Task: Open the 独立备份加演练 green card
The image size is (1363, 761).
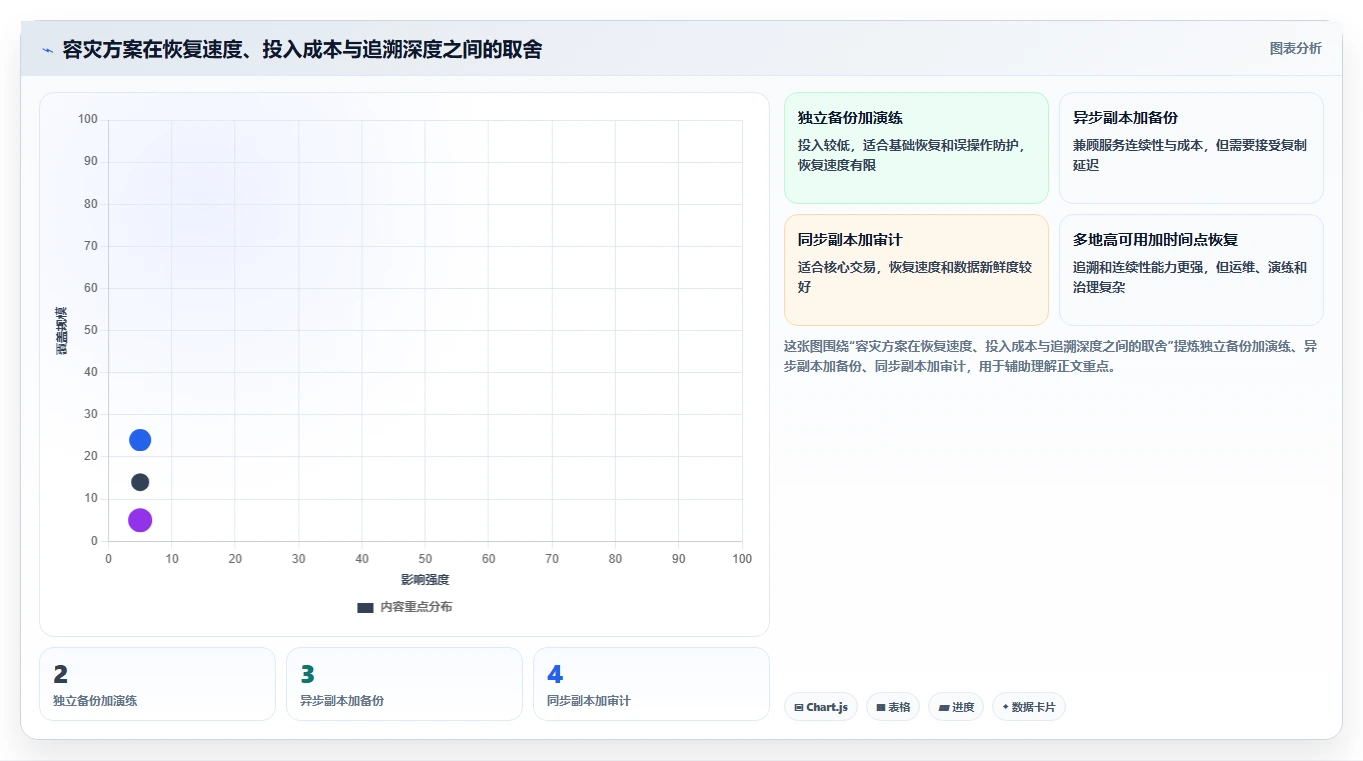Action: (x=916, y=148)
